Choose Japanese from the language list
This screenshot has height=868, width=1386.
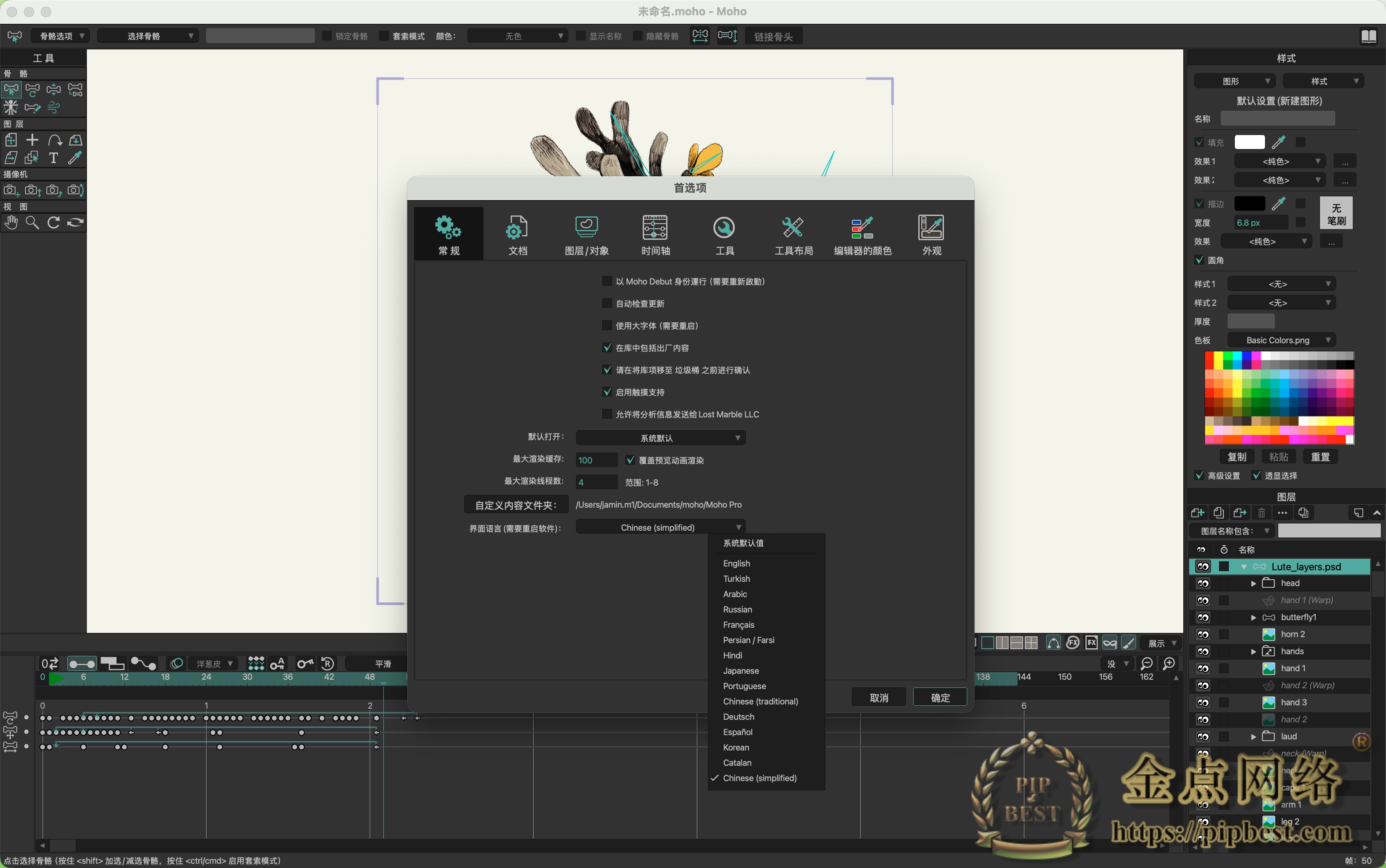[x=741, y=670]
